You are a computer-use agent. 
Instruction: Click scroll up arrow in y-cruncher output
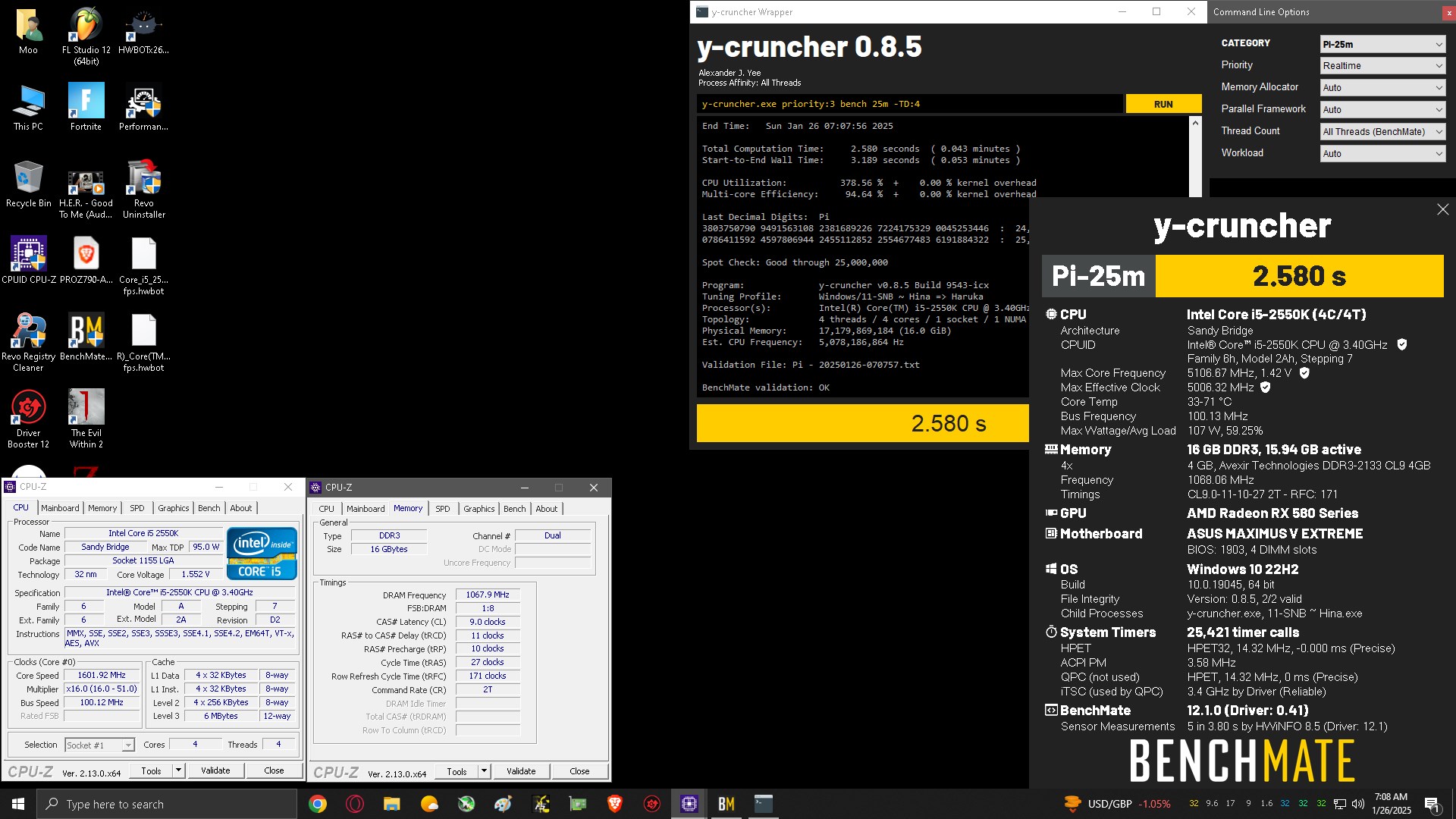(x=1195, y=123)
